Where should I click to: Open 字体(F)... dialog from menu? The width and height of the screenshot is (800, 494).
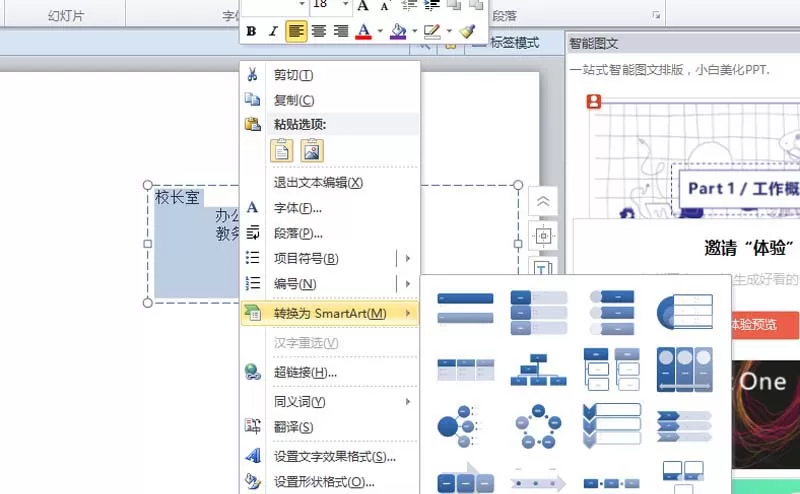pyautogui.click(x=330, y=208)
